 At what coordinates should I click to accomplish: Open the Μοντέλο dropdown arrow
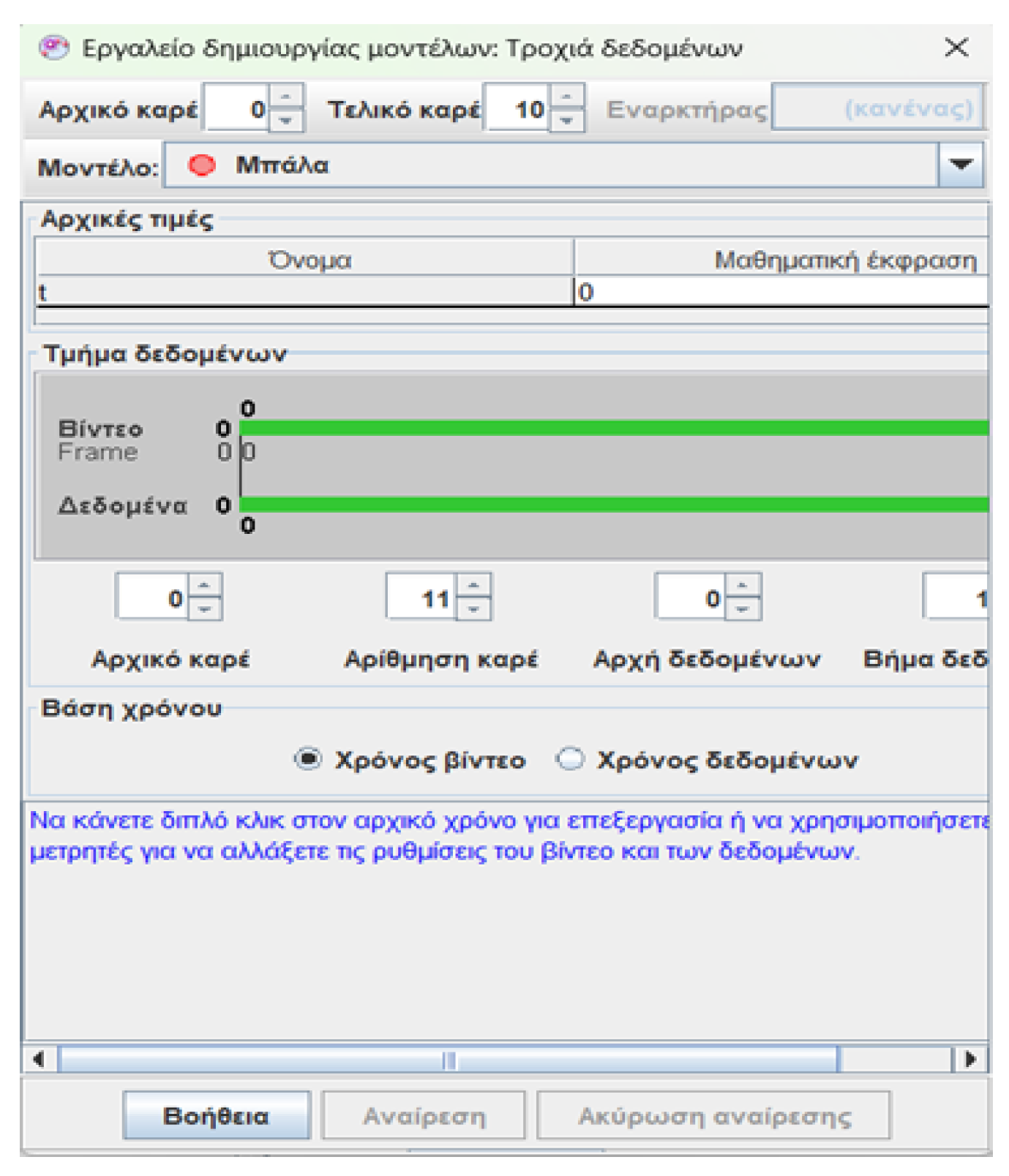960,165
